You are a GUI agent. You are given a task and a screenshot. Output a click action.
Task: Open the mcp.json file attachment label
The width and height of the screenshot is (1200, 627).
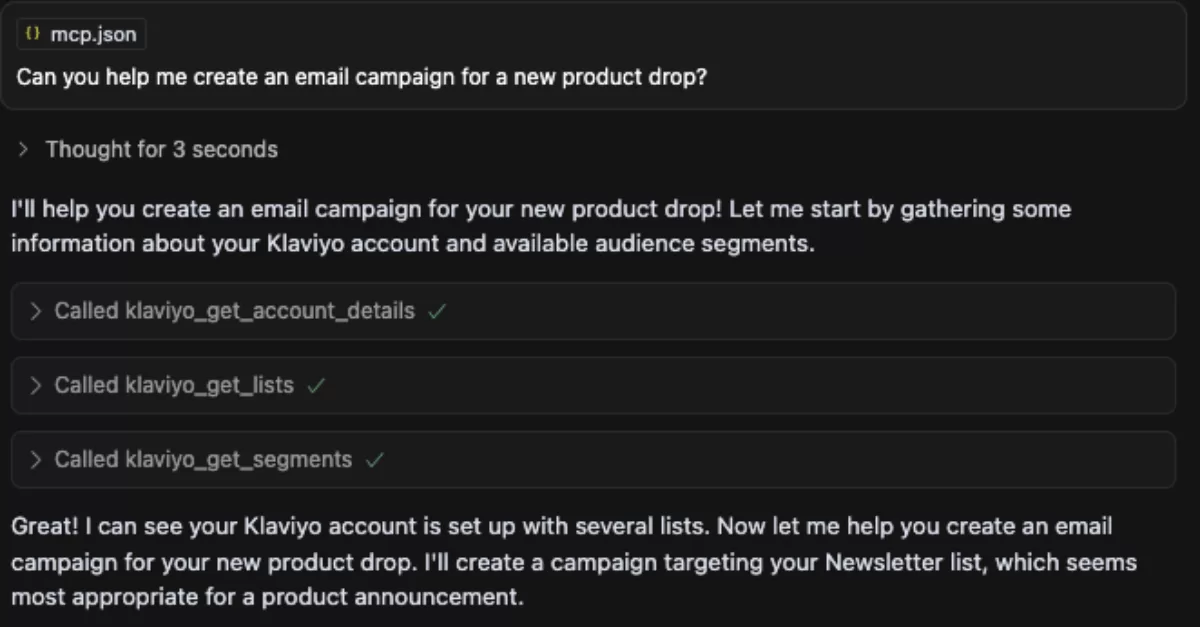[93, 36]
